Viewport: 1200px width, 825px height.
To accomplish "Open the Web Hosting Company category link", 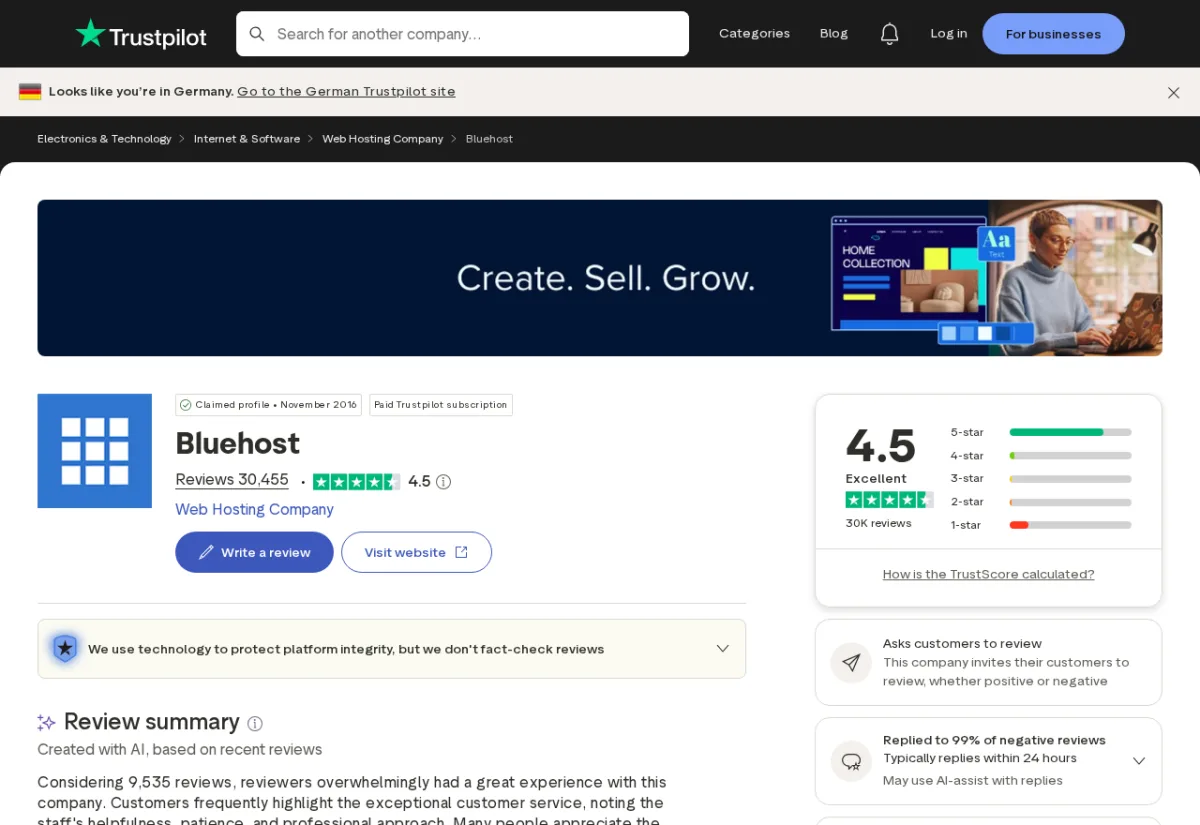I will click(254, 510).
